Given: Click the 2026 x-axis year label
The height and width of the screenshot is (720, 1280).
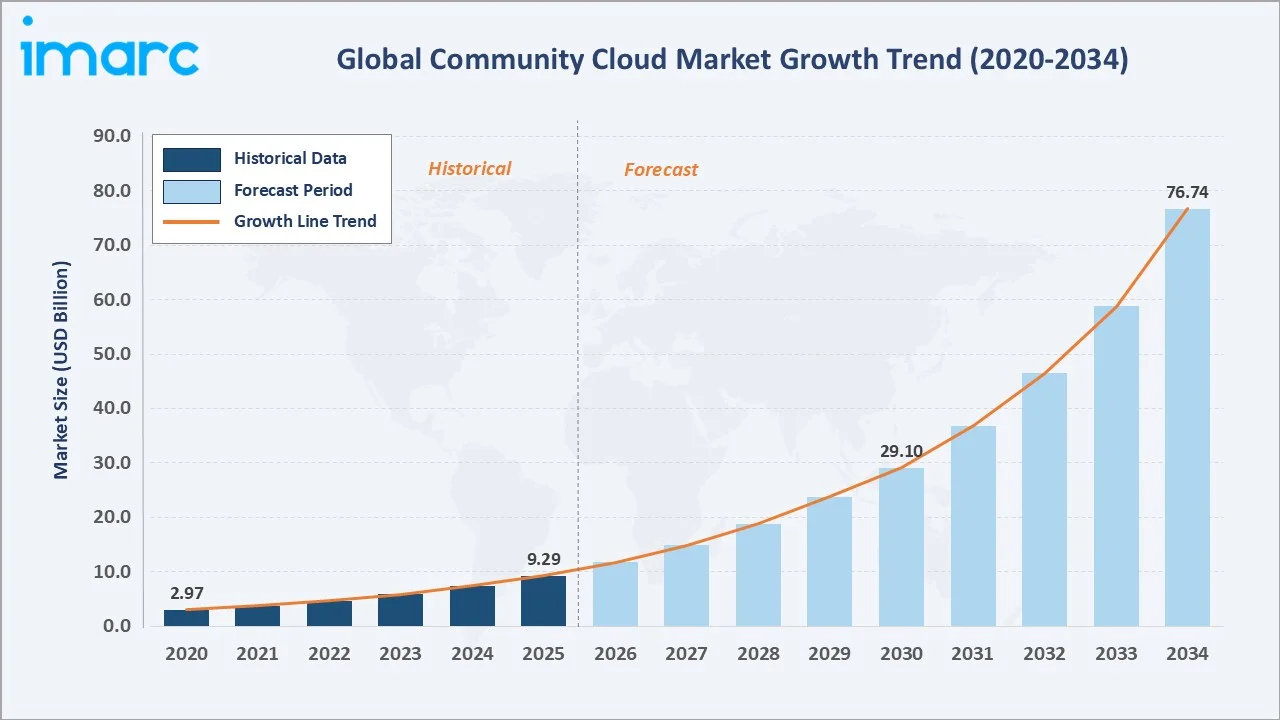Looking at the screenshot, I should pyautogui.click(x=615, y=654).
